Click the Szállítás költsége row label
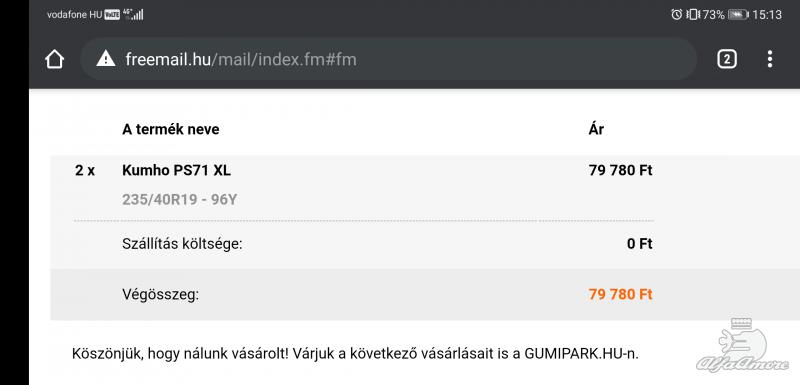 [182, 244]
